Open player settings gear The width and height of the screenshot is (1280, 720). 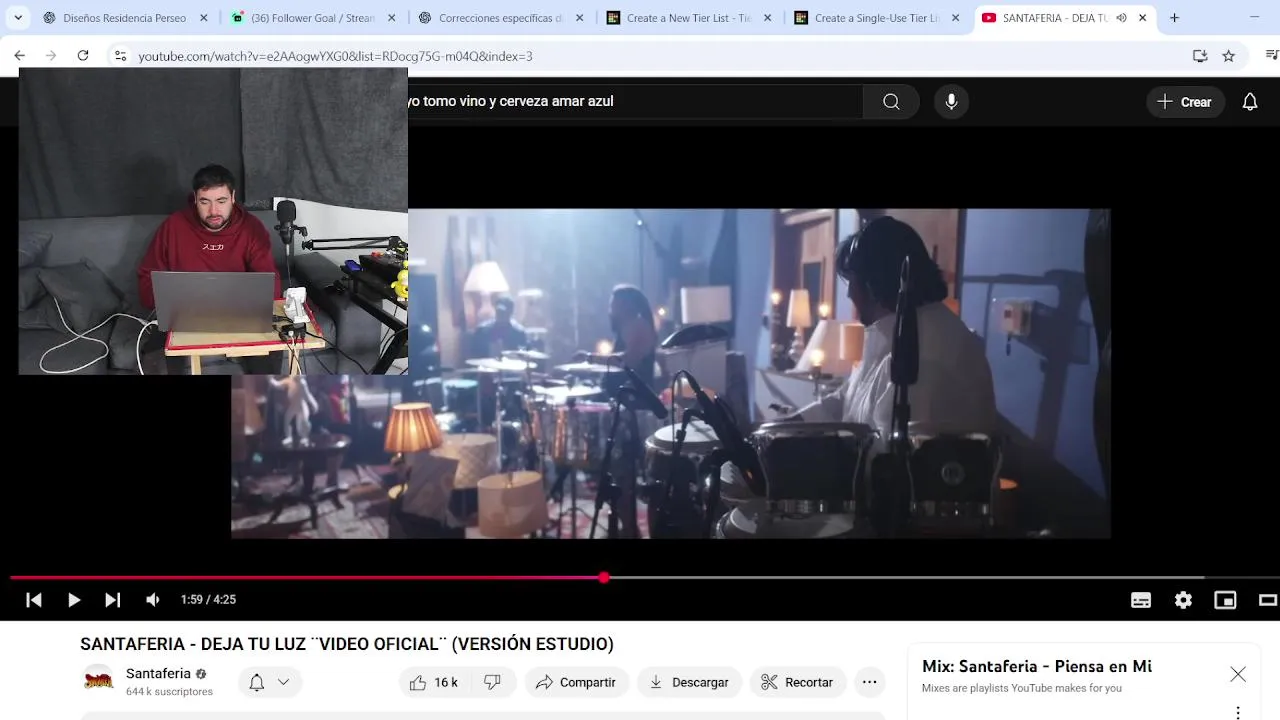coord(1183,600)
